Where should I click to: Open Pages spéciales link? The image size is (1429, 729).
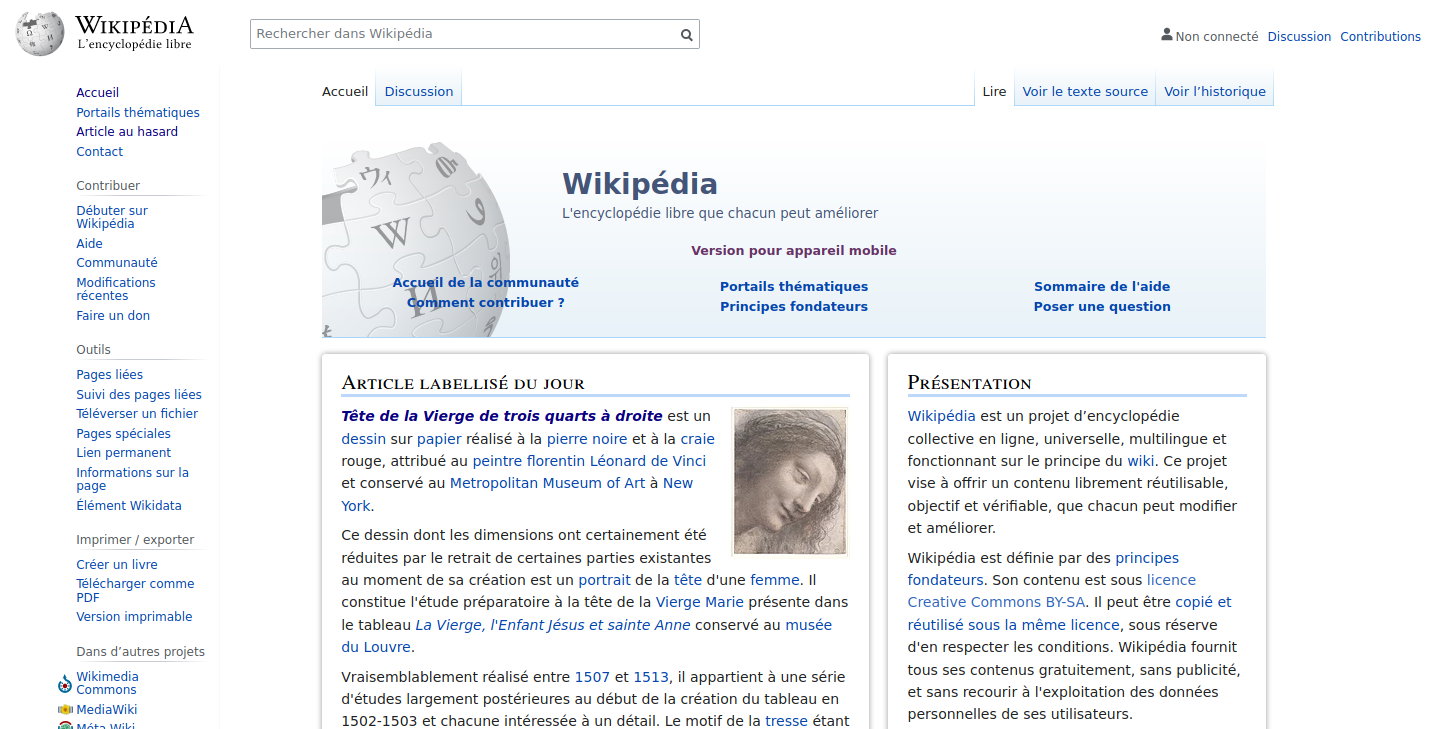[x=124, y=434]
